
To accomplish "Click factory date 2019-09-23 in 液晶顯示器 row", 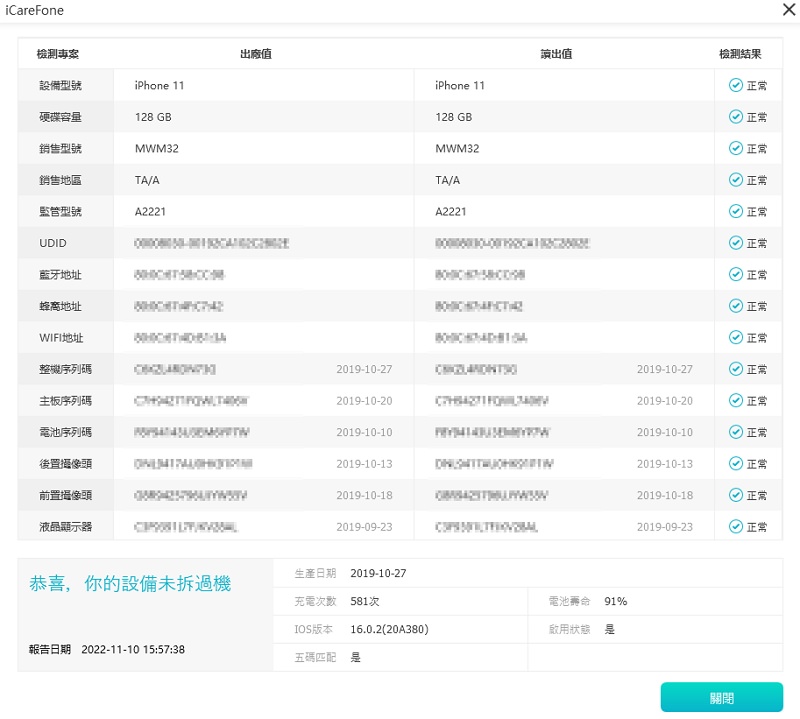I will pos(364,527).
